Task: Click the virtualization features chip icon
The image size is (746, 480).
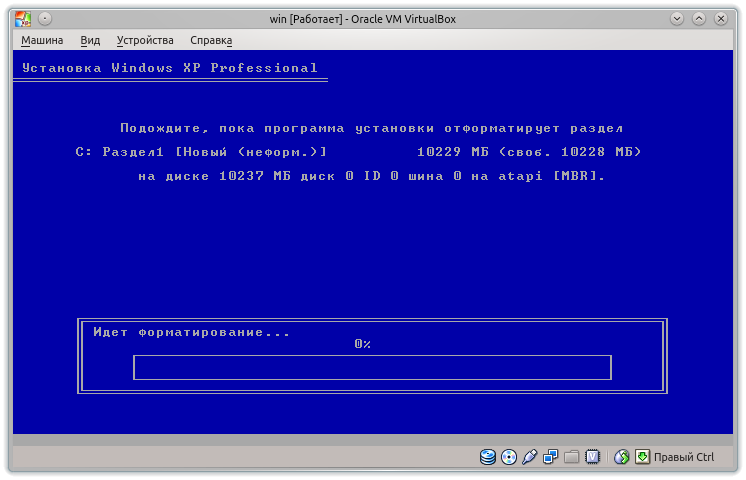Action: 592,457
